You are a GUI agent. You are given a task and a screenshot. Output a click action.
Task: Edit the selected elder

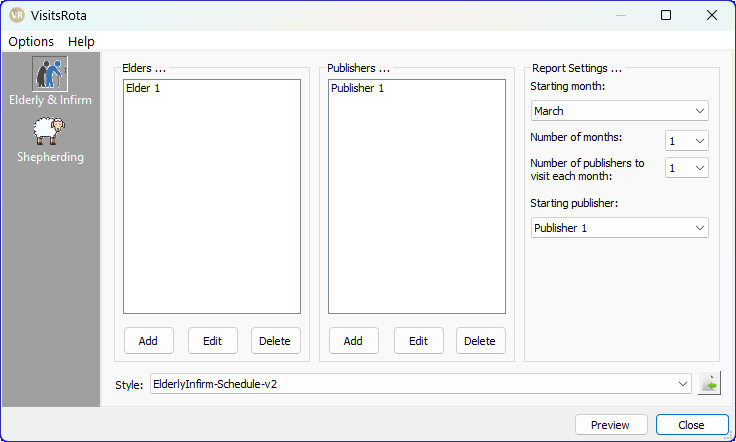212,341
